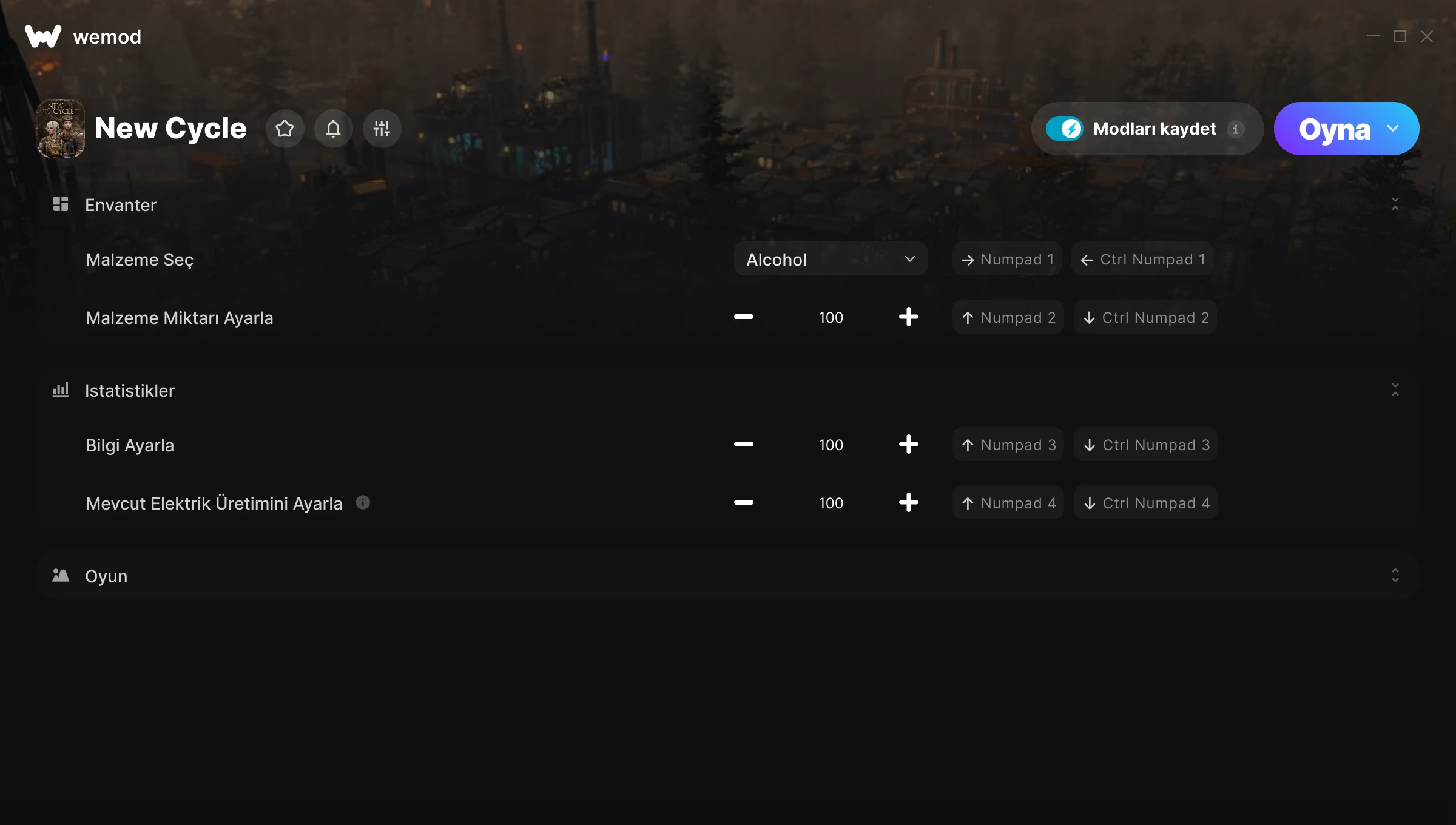
Task: Click the Oyna play button
Action: (x=1334, y=129)
